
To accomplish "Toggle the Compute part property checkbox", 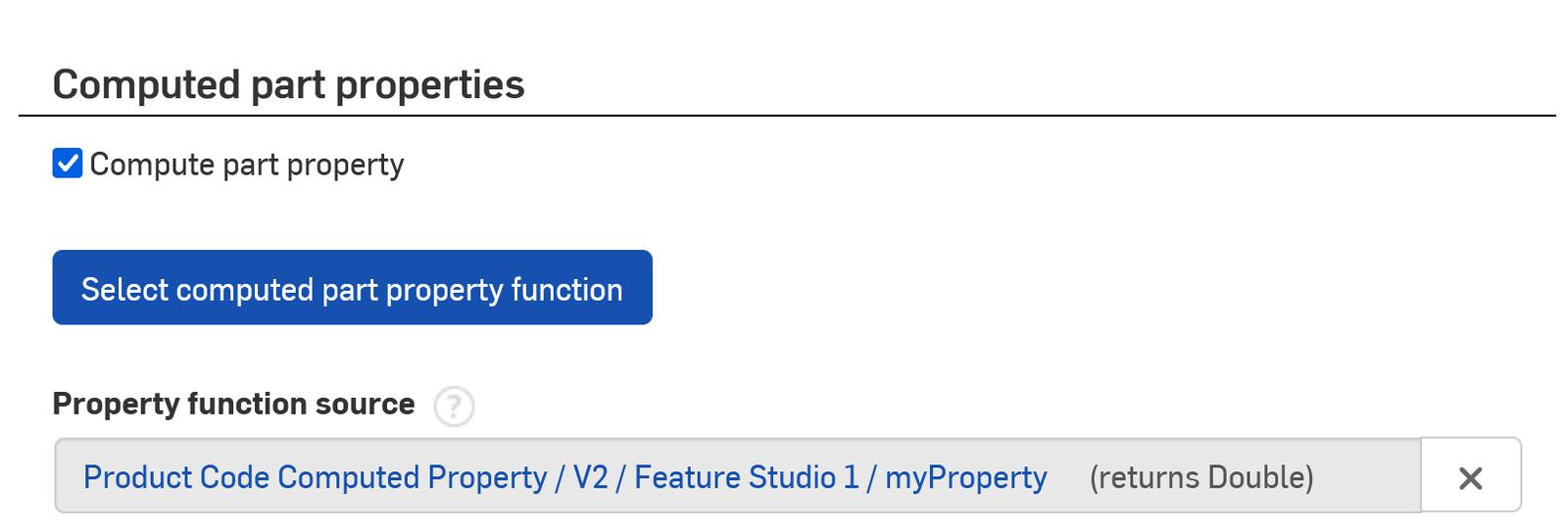I will tap(68, 164).
